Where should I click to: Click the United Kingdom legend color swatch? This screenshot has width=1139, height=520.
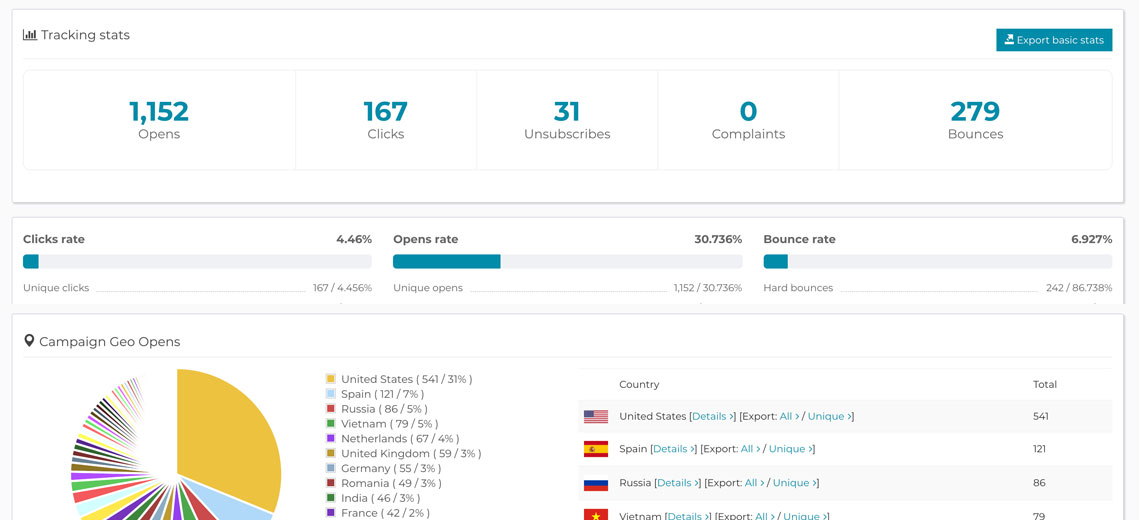pos(331,453)
